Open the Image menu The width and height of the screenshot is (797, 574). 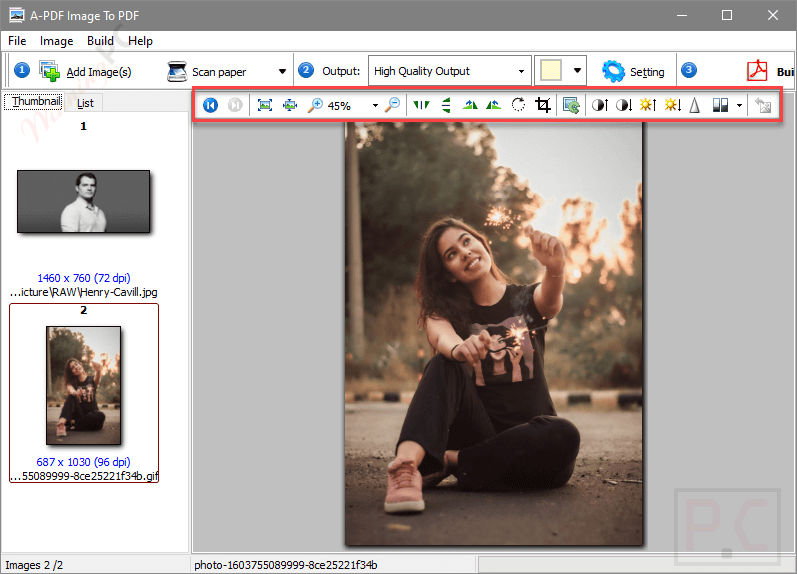56,41
